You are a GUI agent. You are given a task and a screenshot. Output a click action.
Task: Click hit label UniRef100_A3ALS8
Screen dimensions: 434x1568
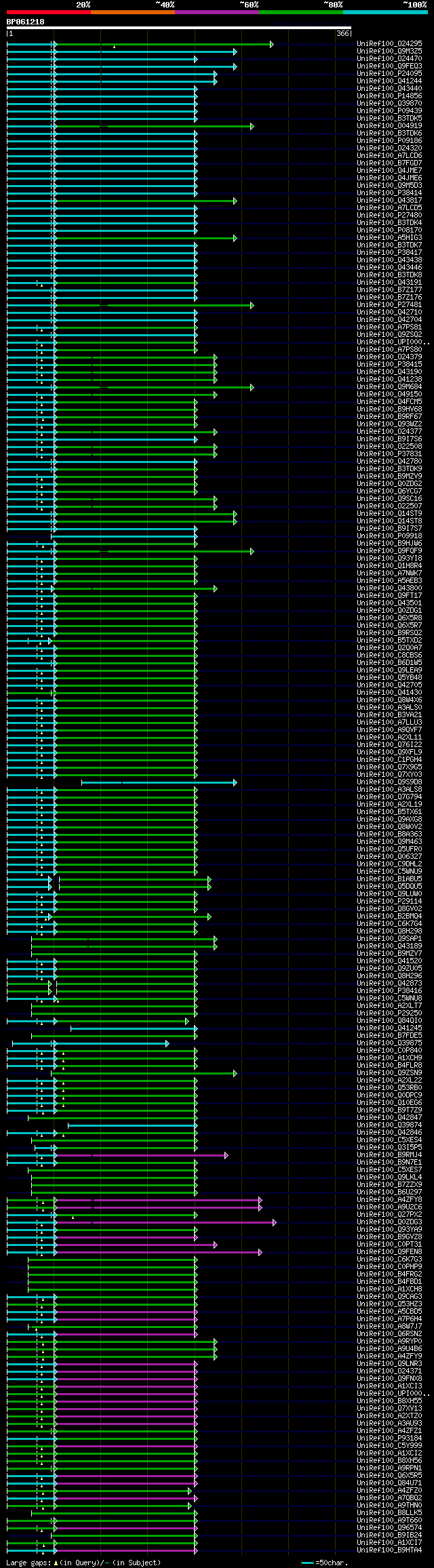[389, 790]
